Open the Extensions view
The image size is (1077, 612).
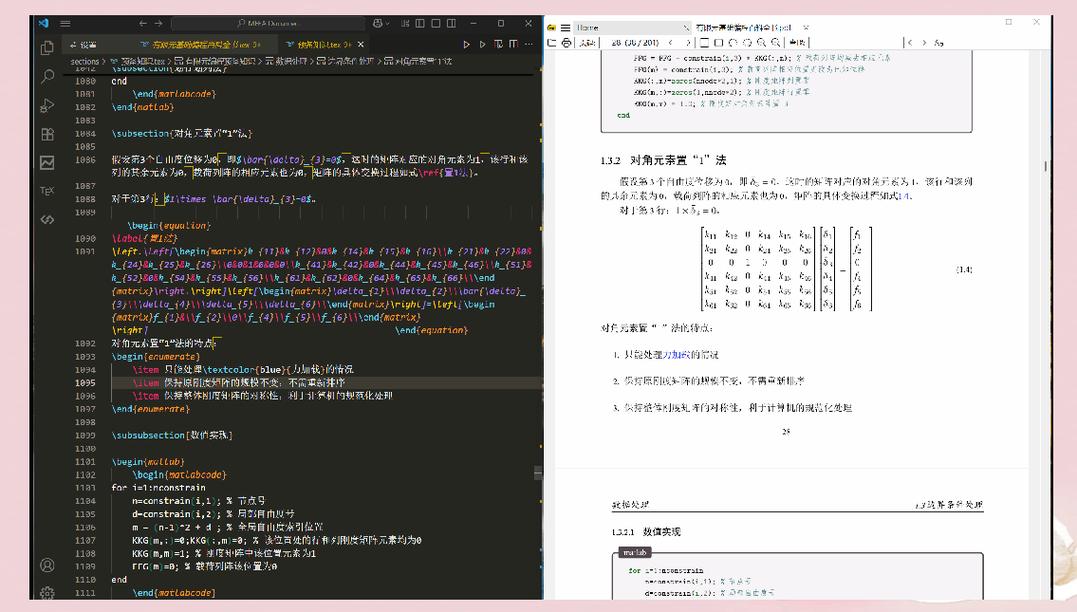pyautogui.click(x=47, y=134)
